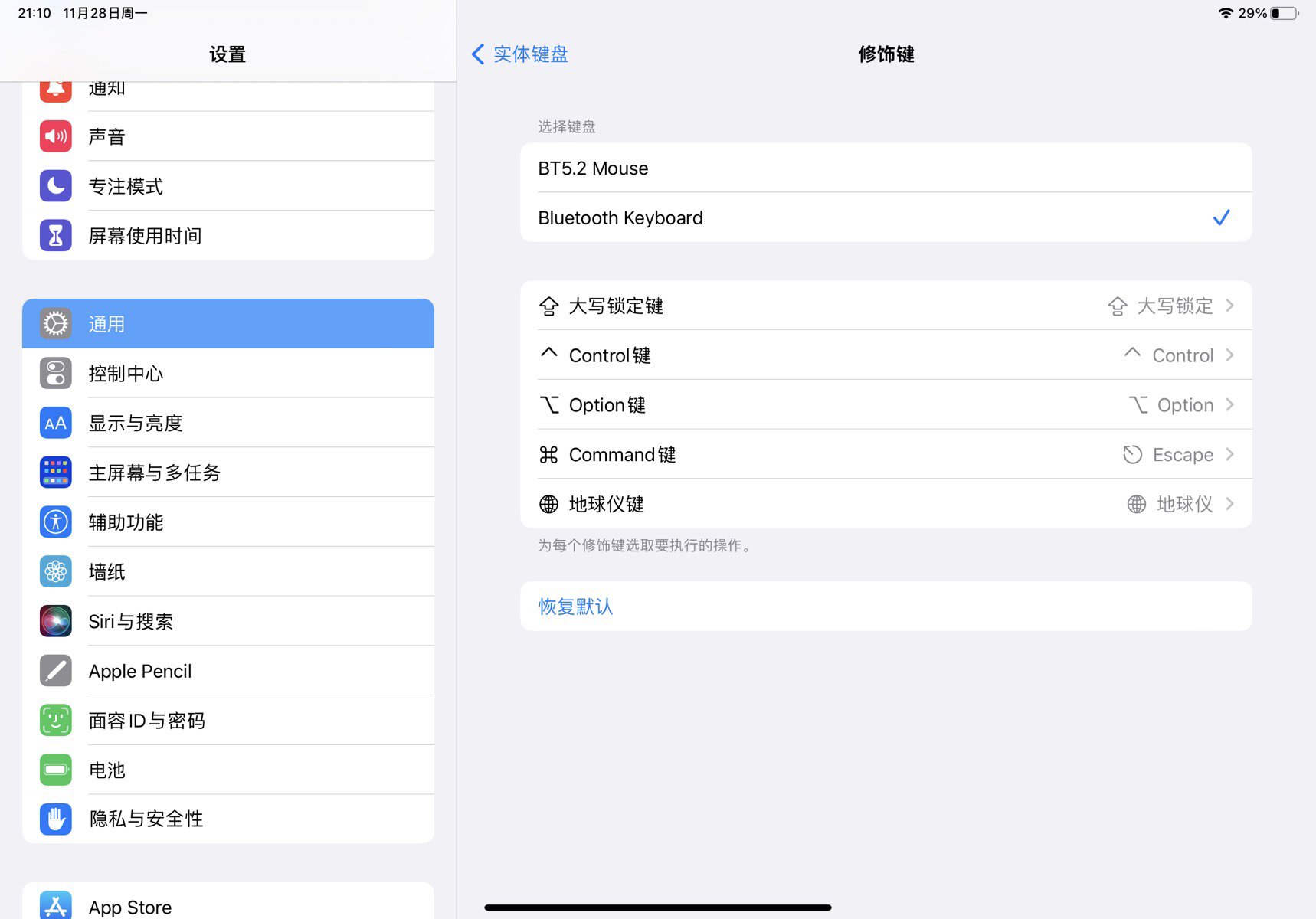
Task: Tap the 显示与亮度 AA icon
Action: pyautogui.click(x=55, y=423)
